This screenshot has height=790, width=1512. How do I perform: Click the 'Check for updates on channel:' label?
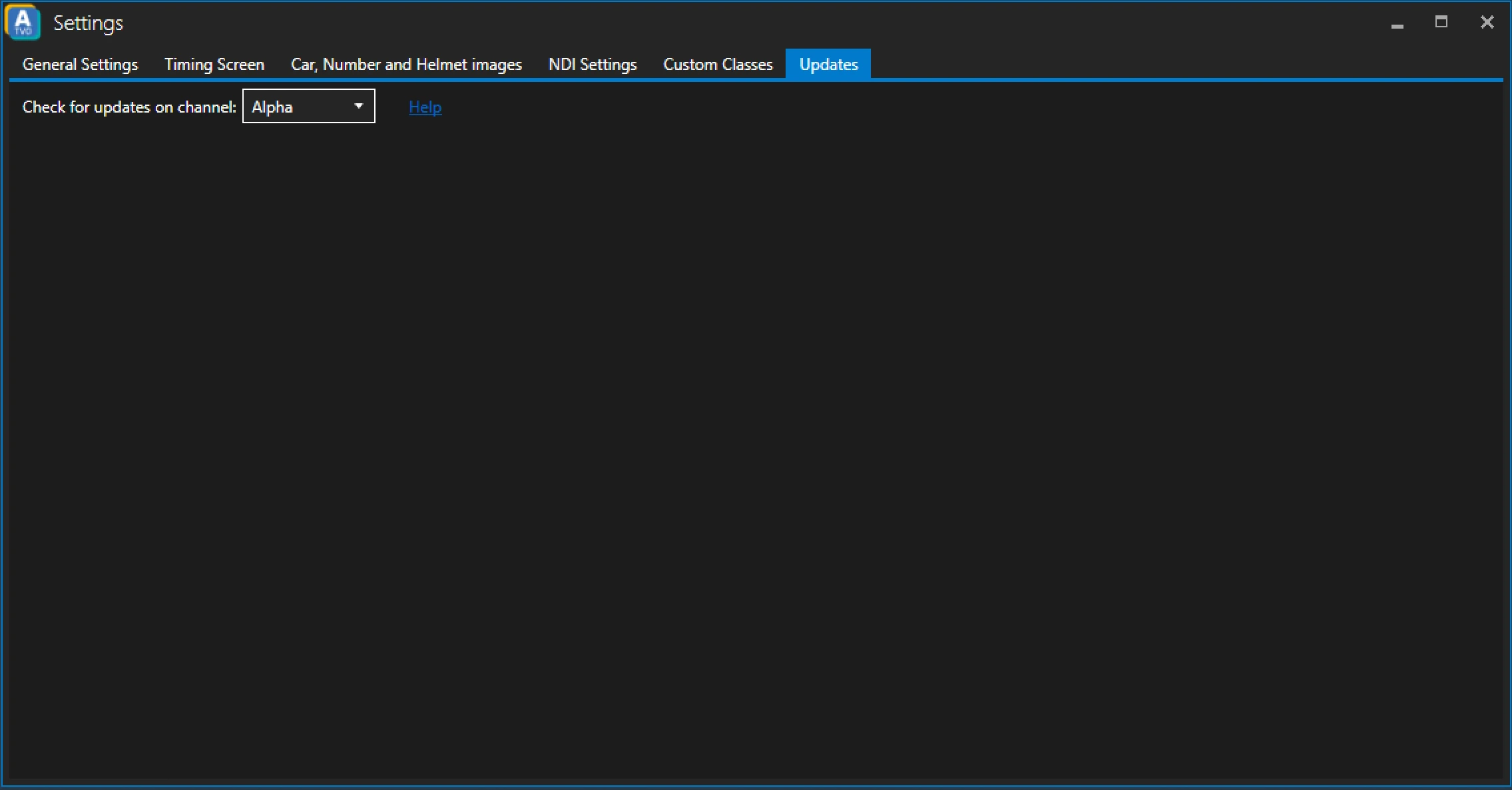click(x=129, y=107)
